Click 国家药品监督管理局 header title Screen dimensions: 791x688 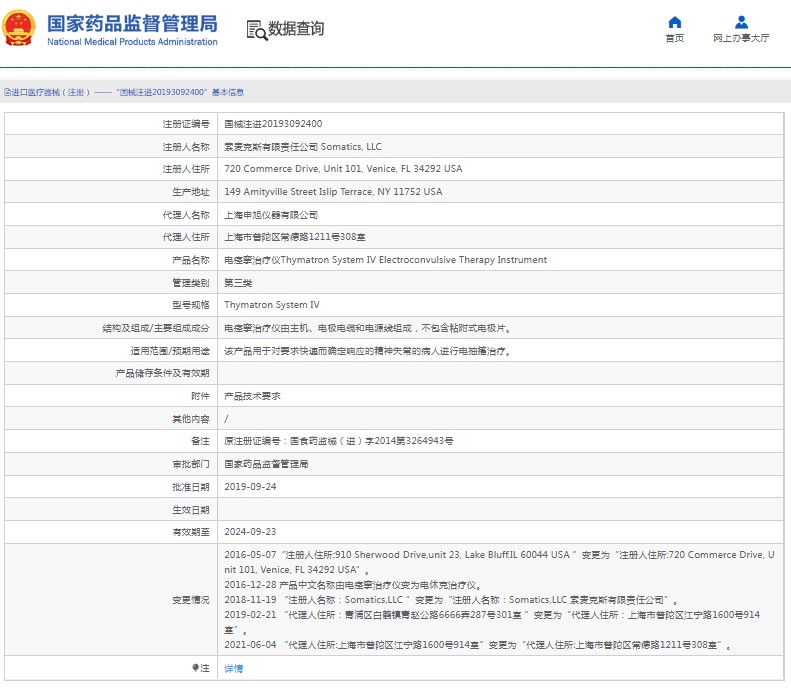click(132, 24)
